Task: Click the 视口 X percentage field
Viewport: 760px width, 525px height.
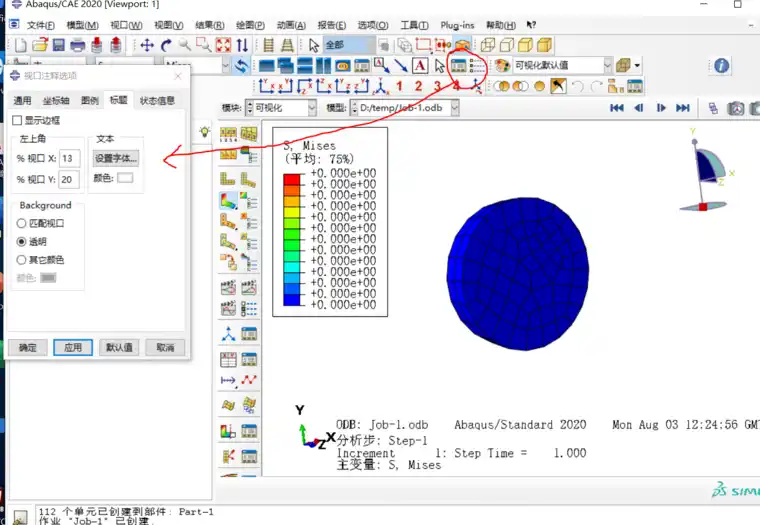Action: pos(69,158)
